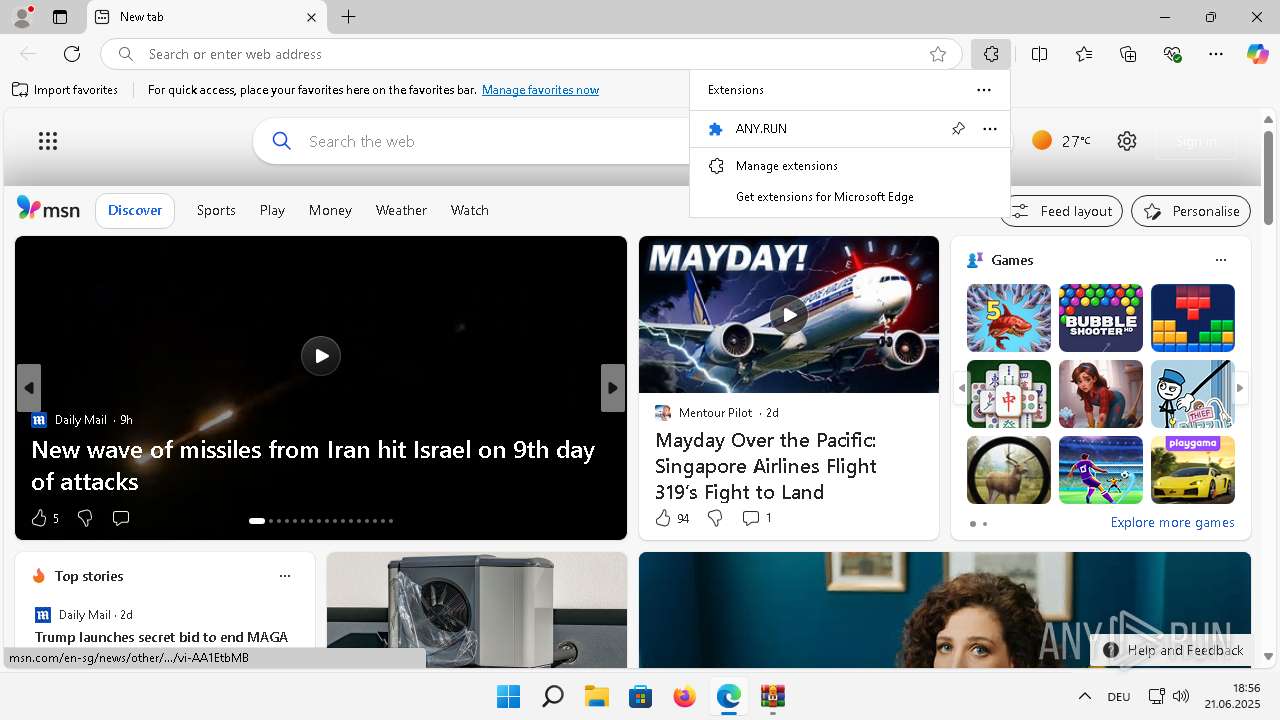
Task: Open the Bubble Shooter game tile
Action: pos(1101,318)
